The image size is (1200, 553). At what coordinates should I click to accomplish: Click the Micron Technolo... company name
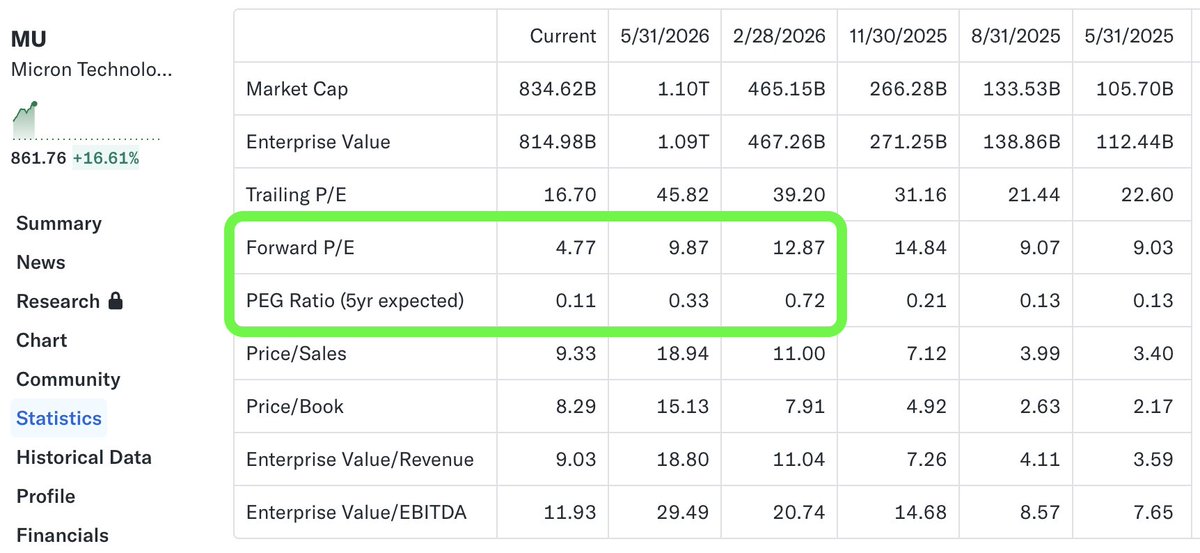pos(92,70)
